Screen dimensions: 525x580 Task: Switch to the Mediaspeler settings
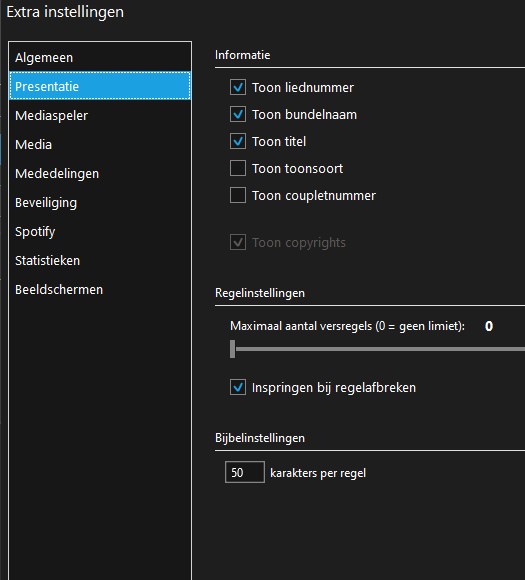click(100, 115)
